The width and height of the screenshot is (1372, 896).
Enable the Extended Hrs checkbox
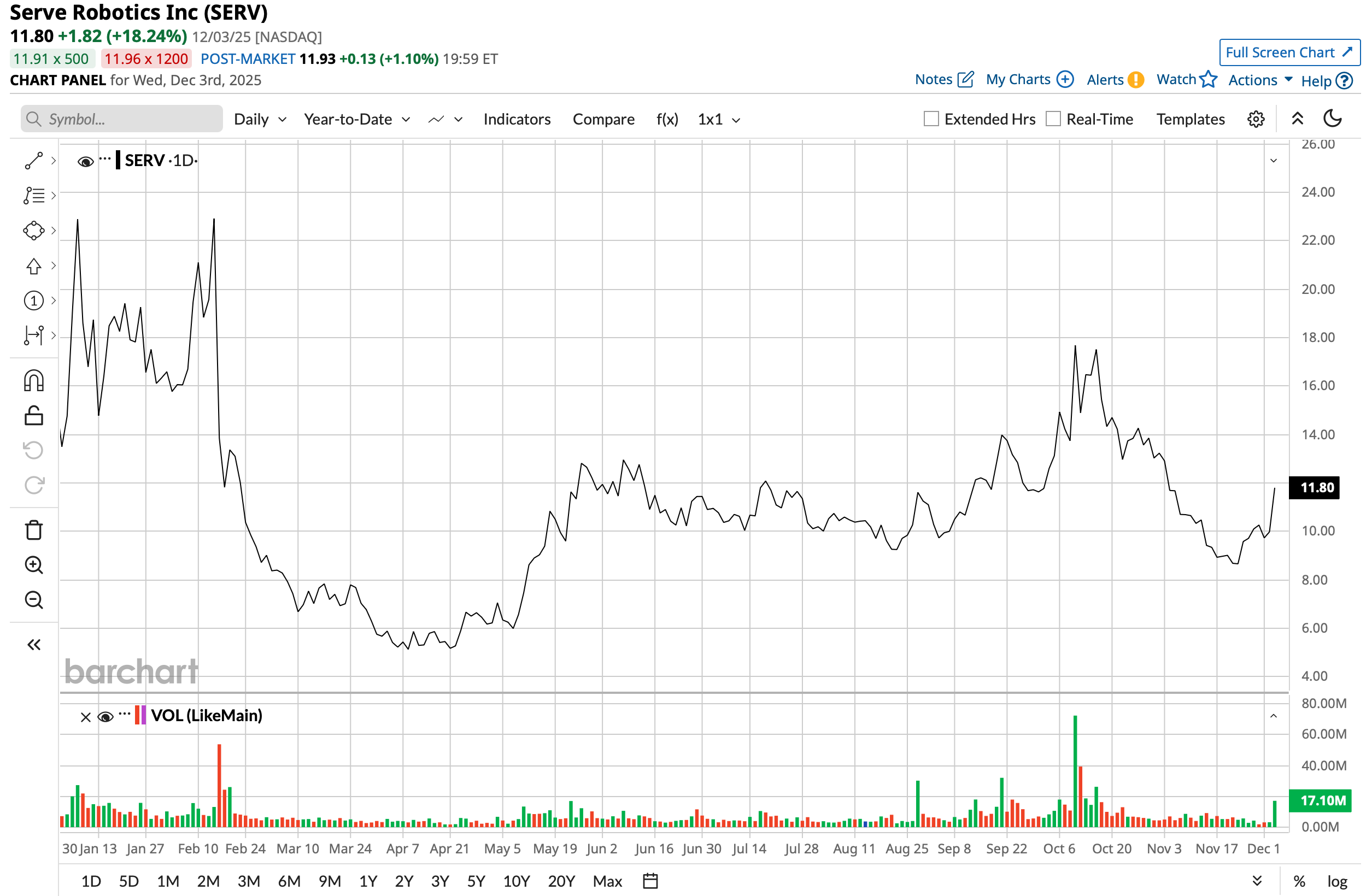tap(931, 119)
